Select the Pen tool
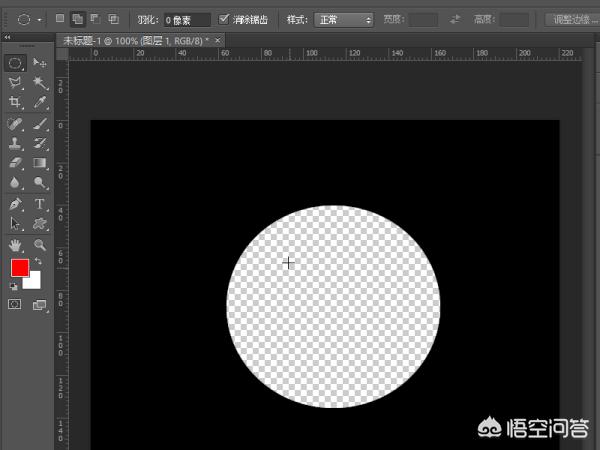The width and height of the screenshot is (600, 450). pos(15,204)
